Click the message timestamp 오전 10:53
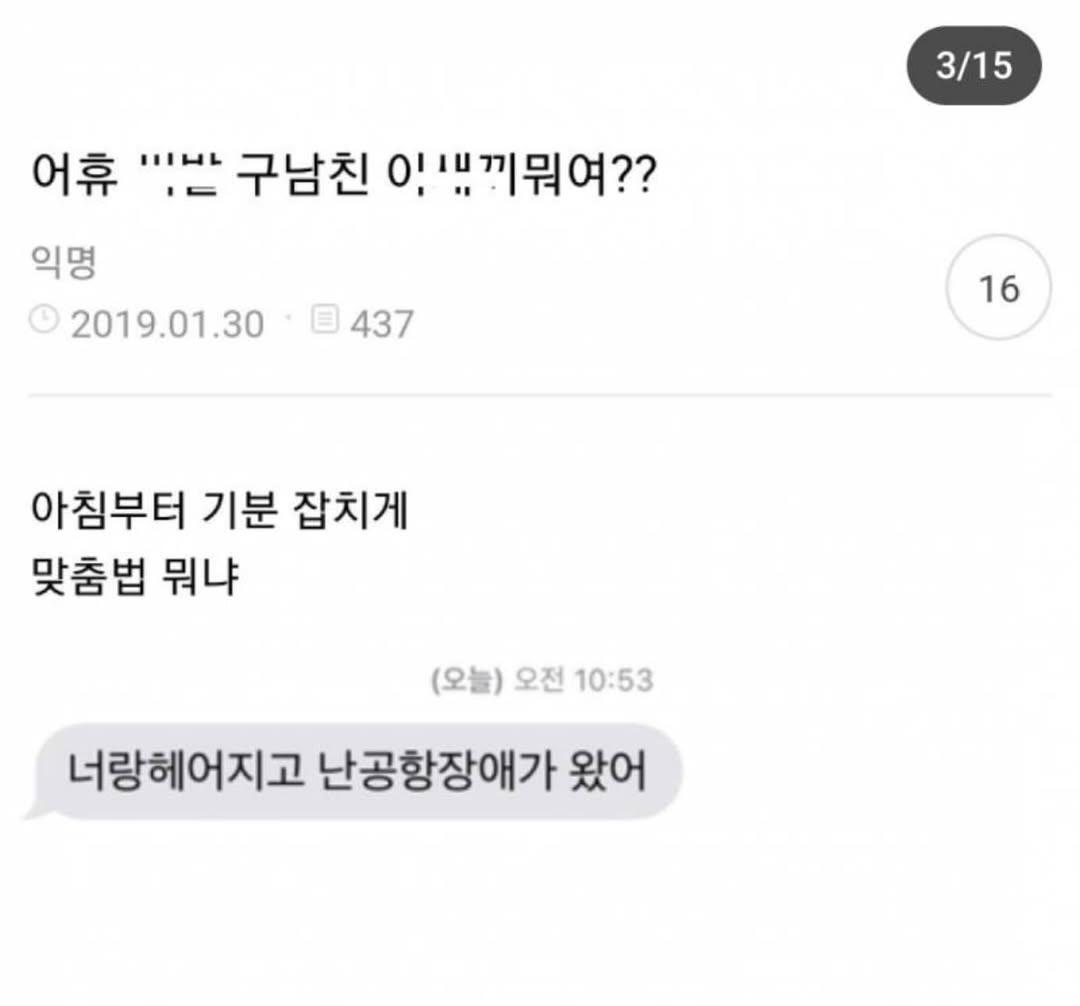The height and width of the screenshot is (1006, 1080). tap(584, 680)
